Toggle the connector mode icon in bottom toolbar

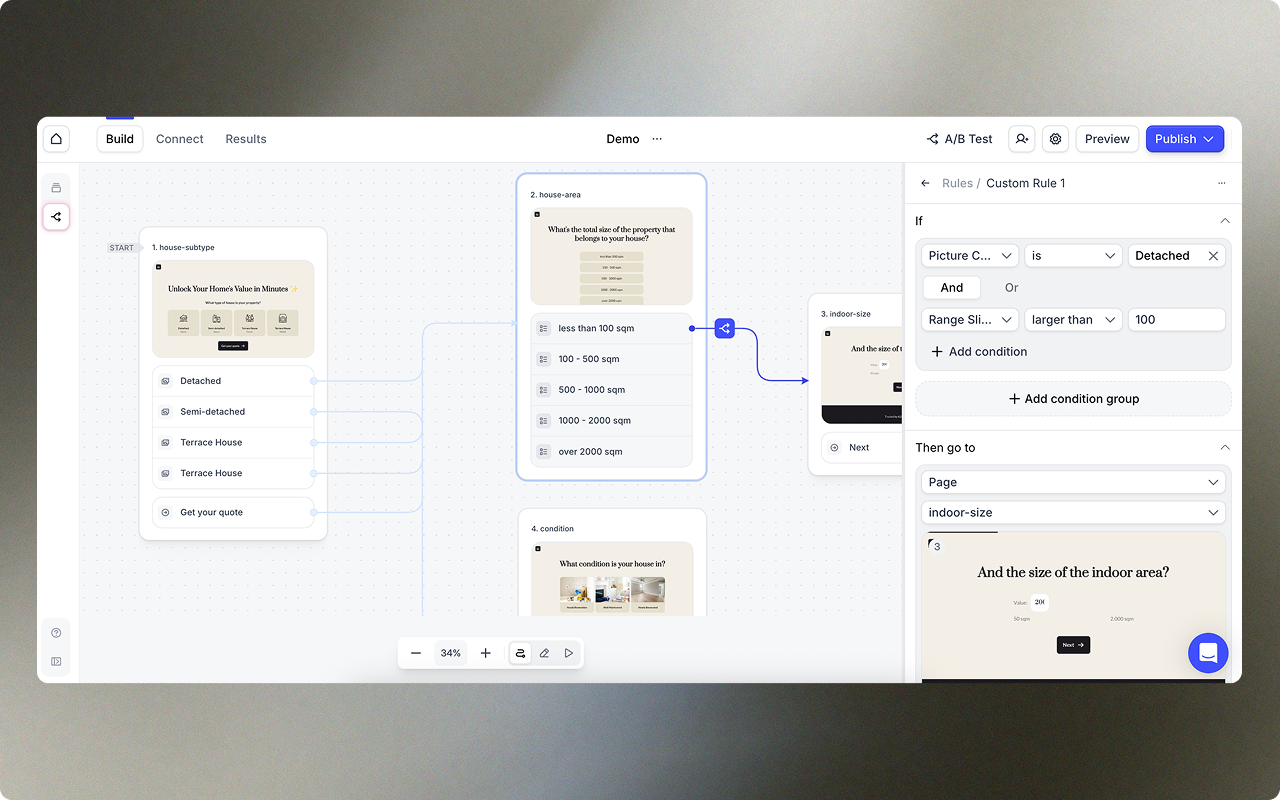(520, 652)
